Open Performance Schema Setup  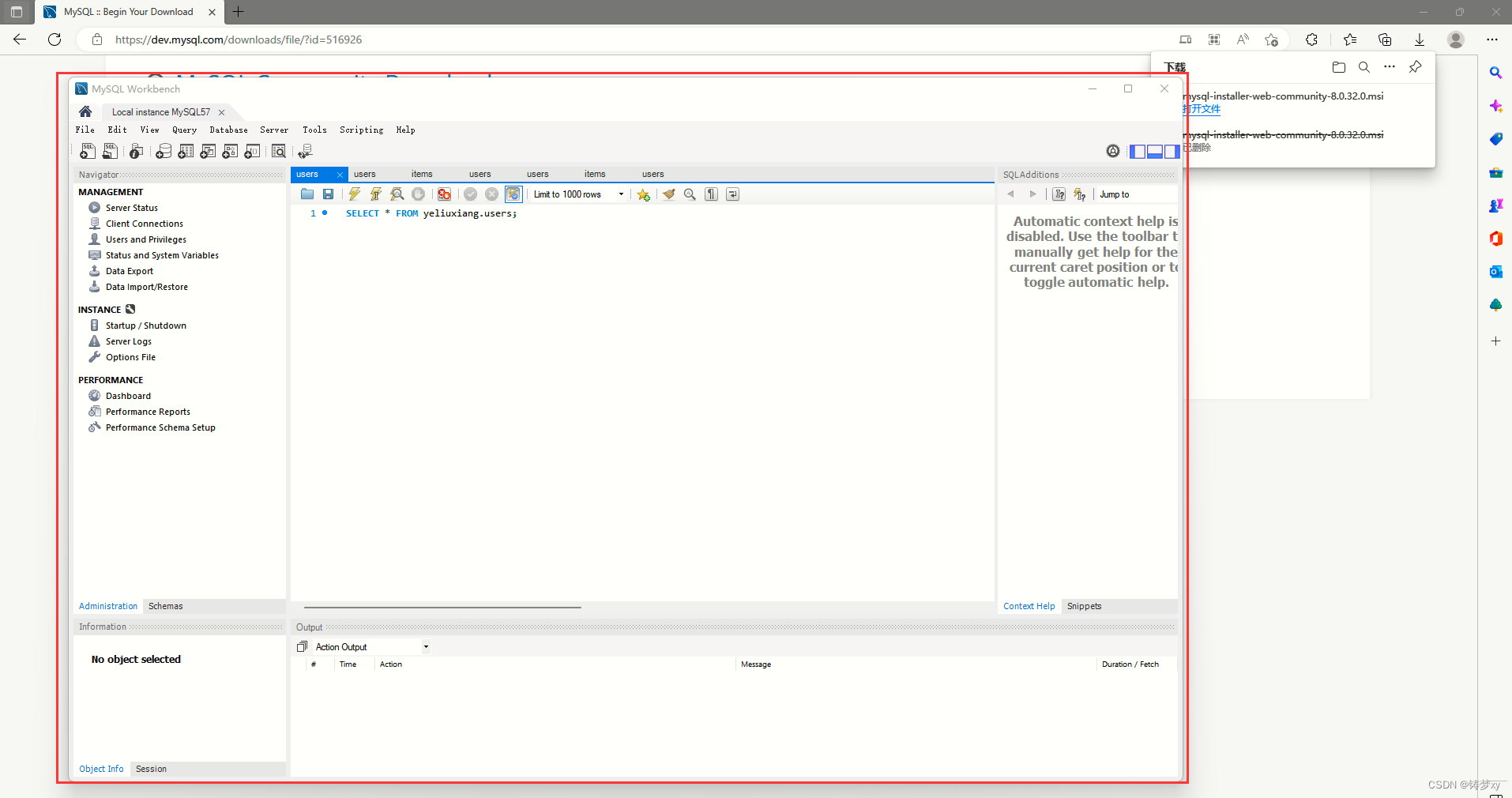pos(160,427)
